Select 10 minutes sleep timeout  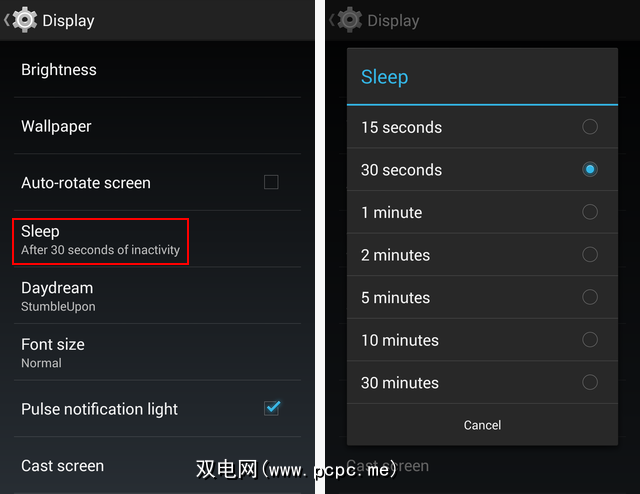[482, 340]
